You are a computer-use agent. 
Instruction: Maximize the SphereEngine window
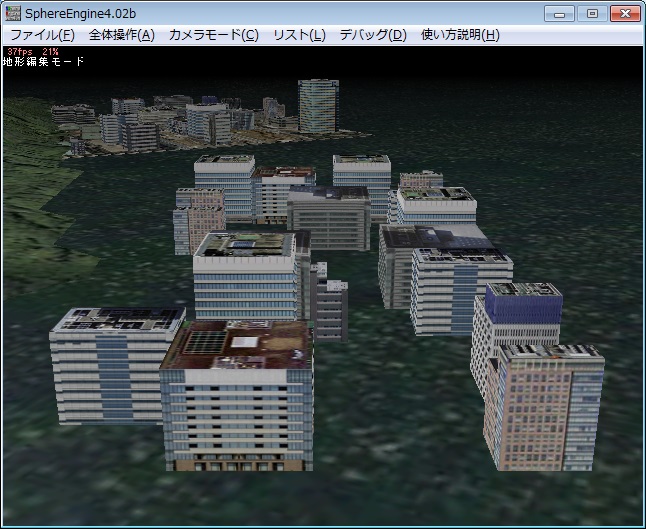coord(592,14)
